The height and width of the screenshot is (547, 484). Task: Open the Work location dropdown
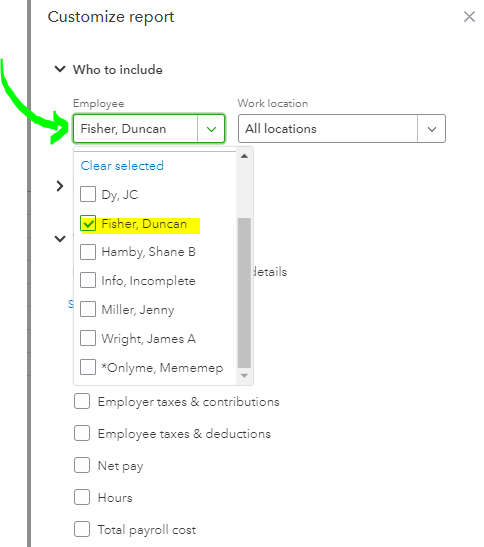click(342, 128)
